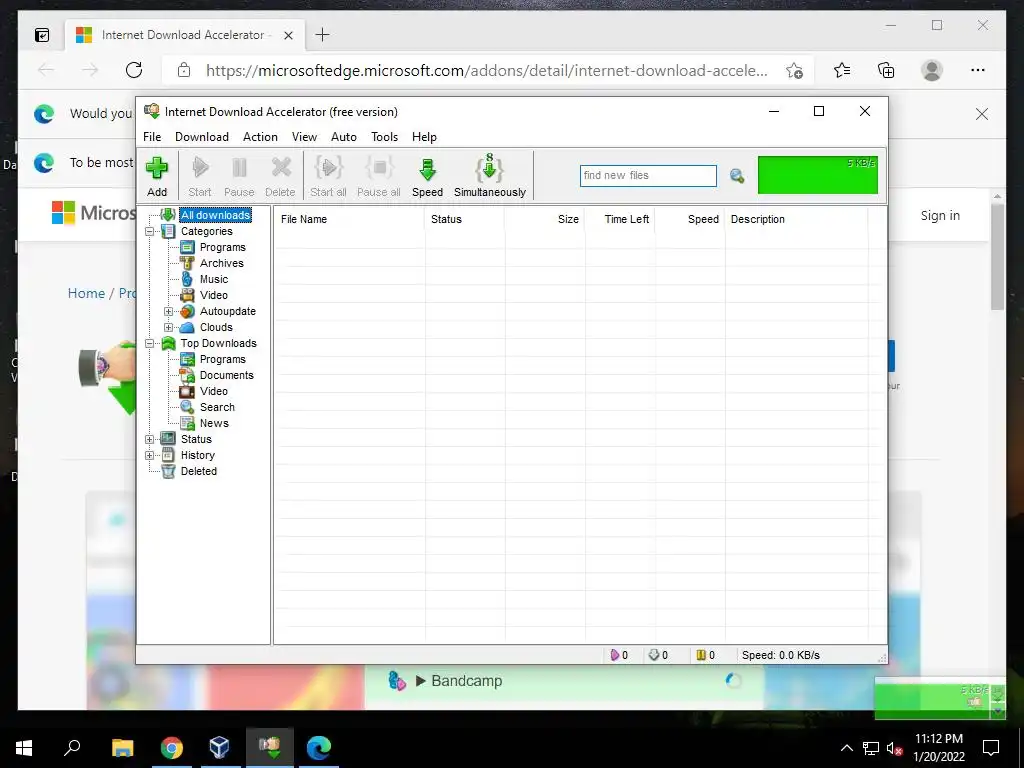Collapse the Categories tree node
This screenshot has width=1024, height=768.
point(150,231)
